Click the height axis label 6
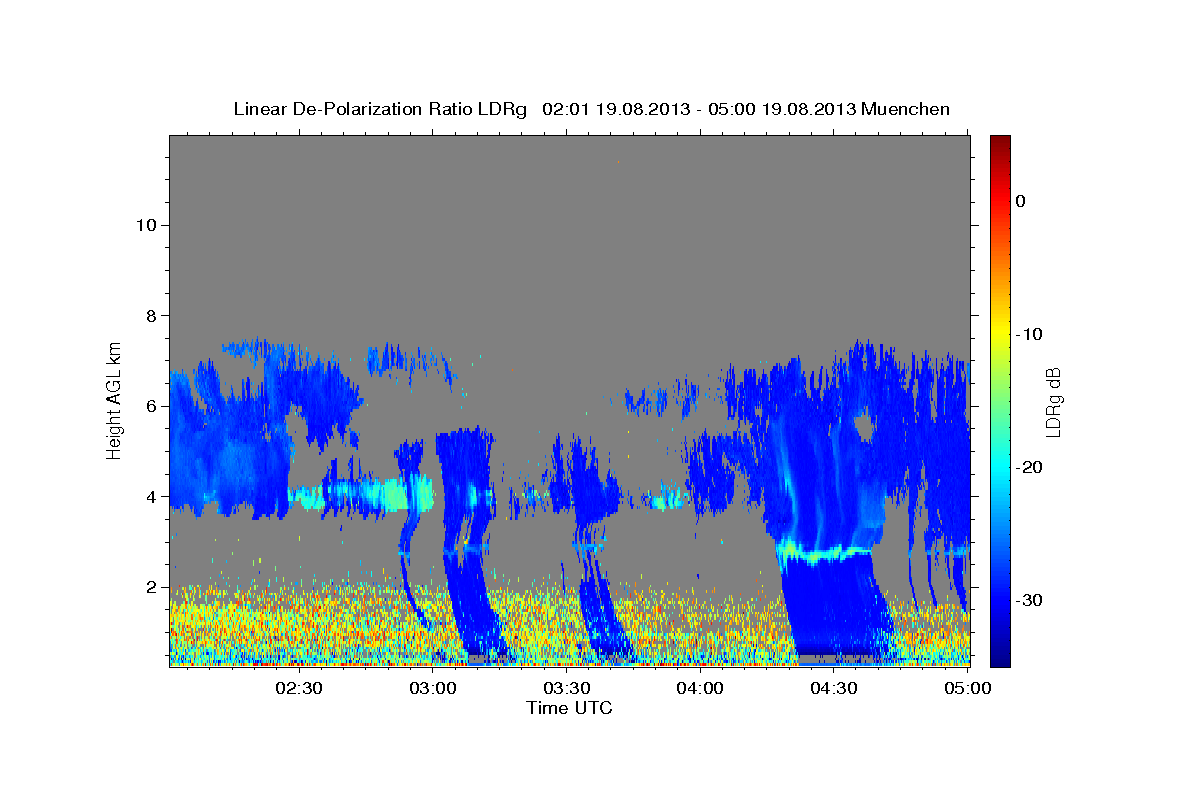 click(150, 406)
